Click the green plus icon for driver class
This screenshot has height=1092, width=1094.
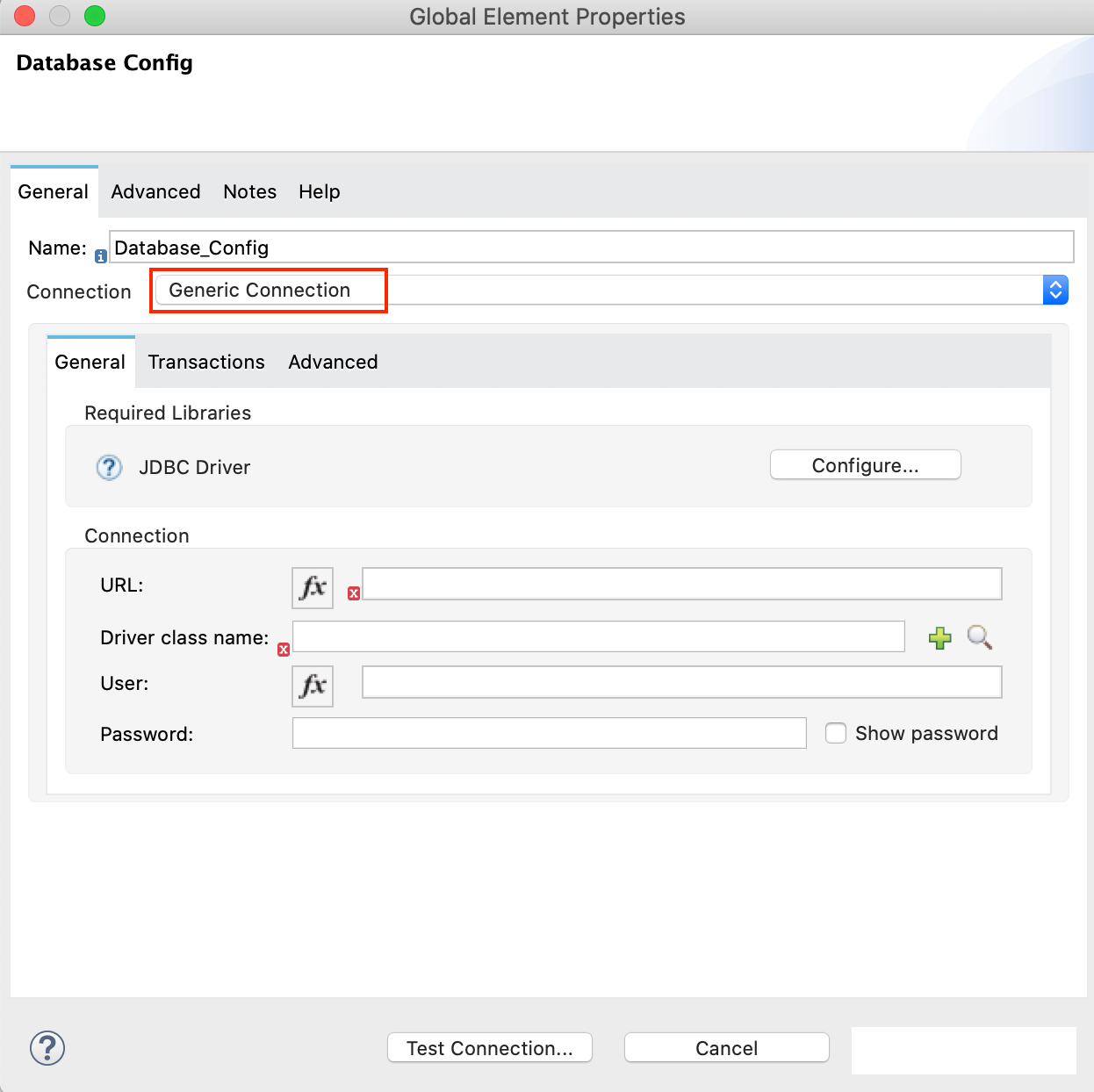939,638
